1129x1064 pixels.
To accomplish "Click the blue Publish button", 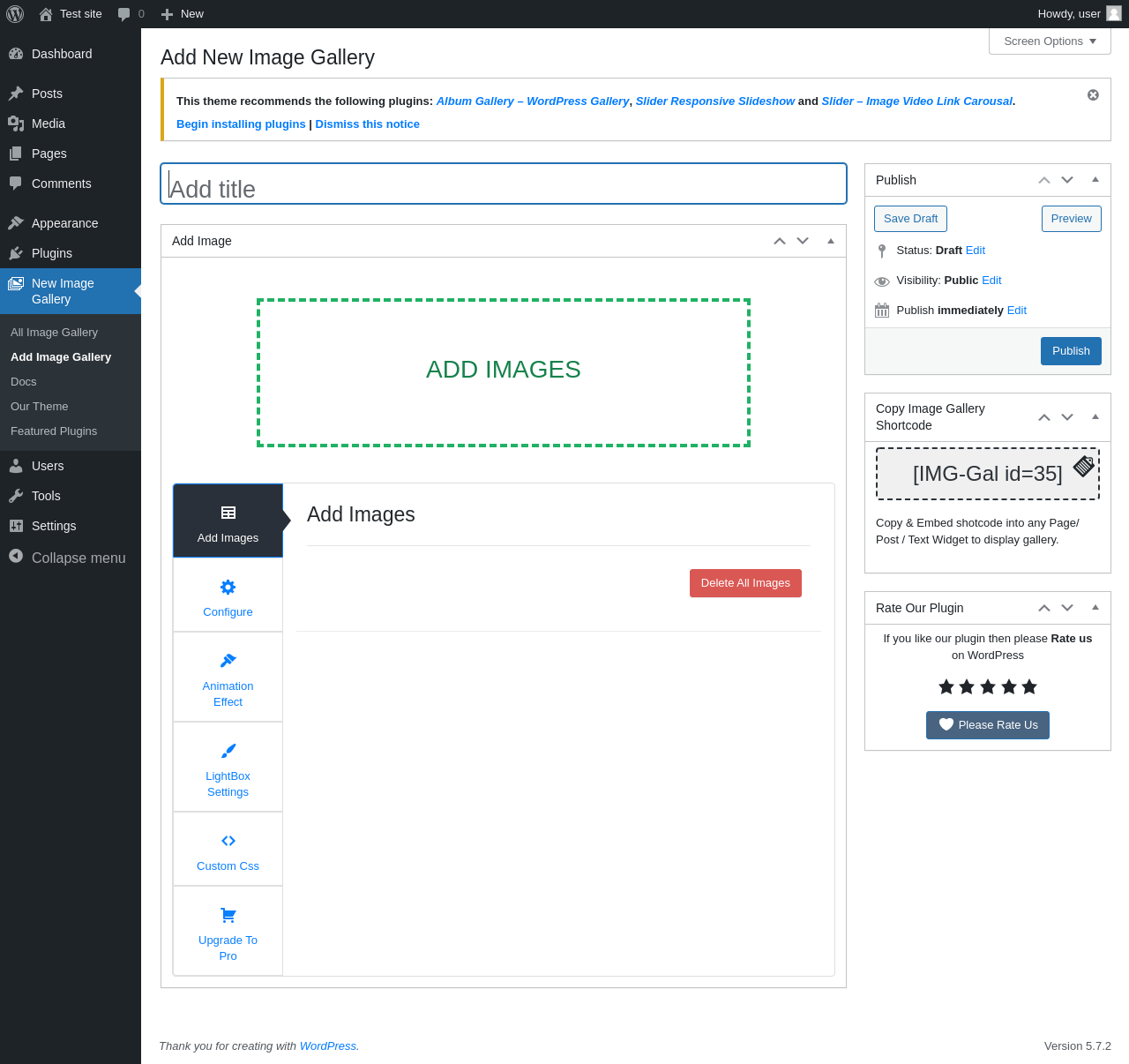I will [1071, 351].
